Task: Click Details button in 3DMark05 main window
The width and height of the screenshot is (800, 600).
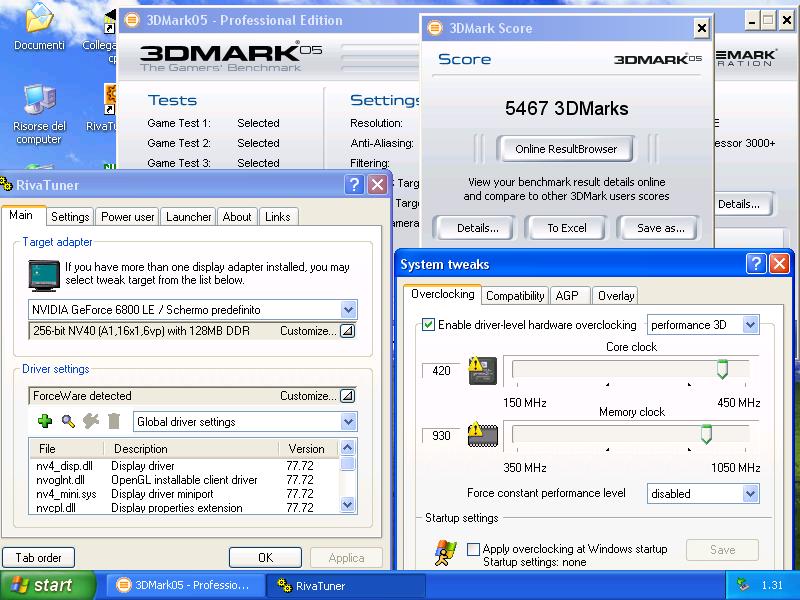Action: [741, 204]
